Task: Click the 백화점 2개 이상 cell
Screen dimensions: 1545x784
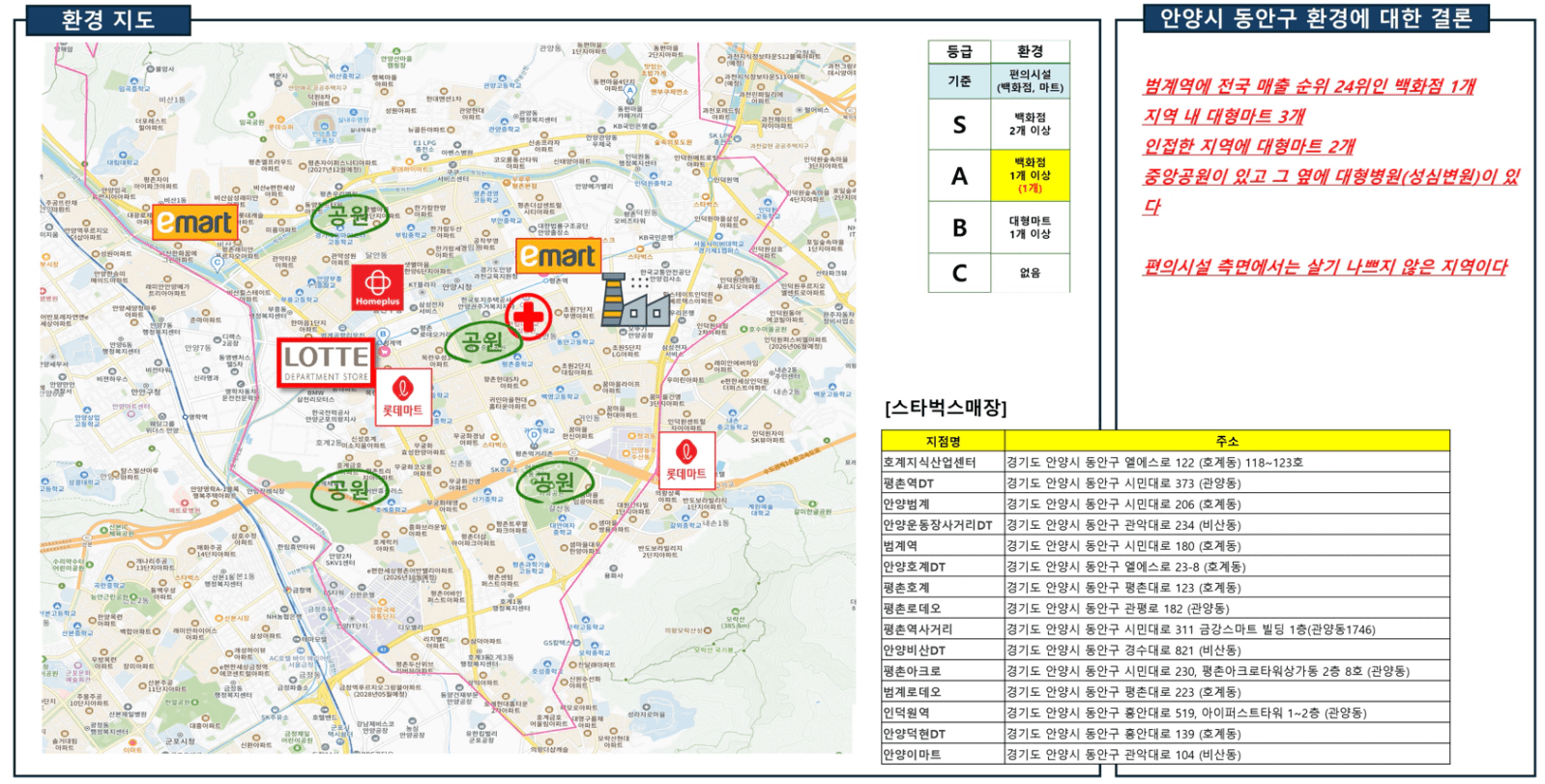Action: (1031, 124)
